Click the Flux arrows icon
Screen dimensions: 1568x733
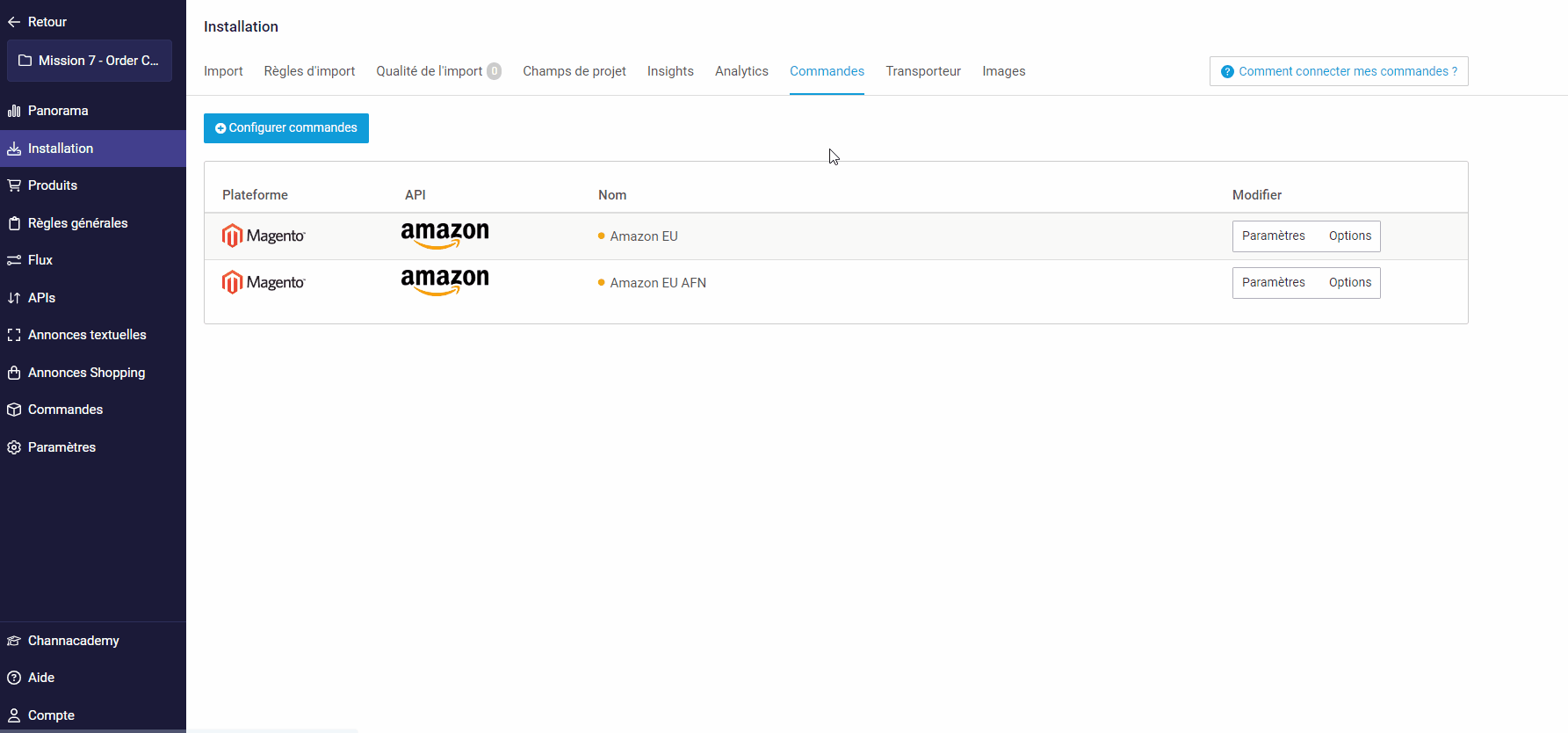tap(14, 260)
